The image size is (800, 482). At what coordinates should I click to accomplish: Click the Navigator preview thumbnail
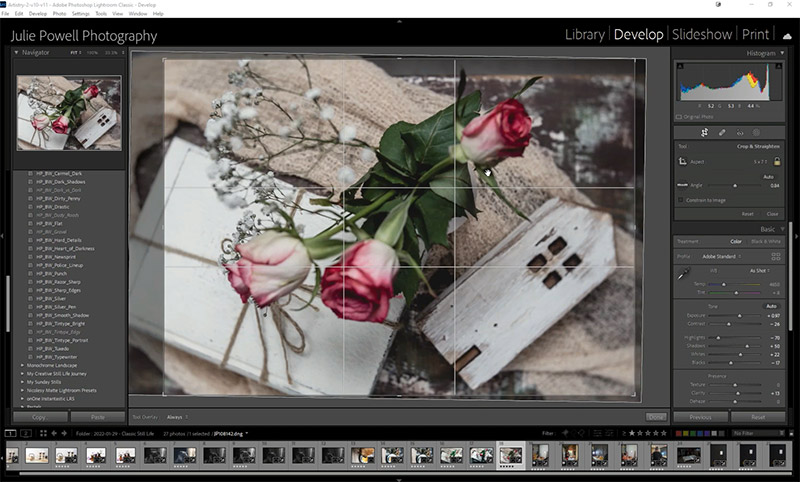click(x=69, y=113)
